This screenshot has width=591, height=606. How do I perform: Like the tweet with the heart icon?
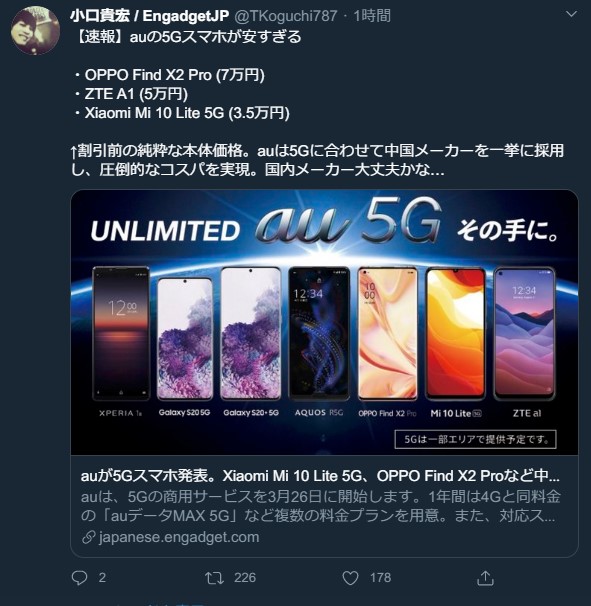(x=351, y=578)
